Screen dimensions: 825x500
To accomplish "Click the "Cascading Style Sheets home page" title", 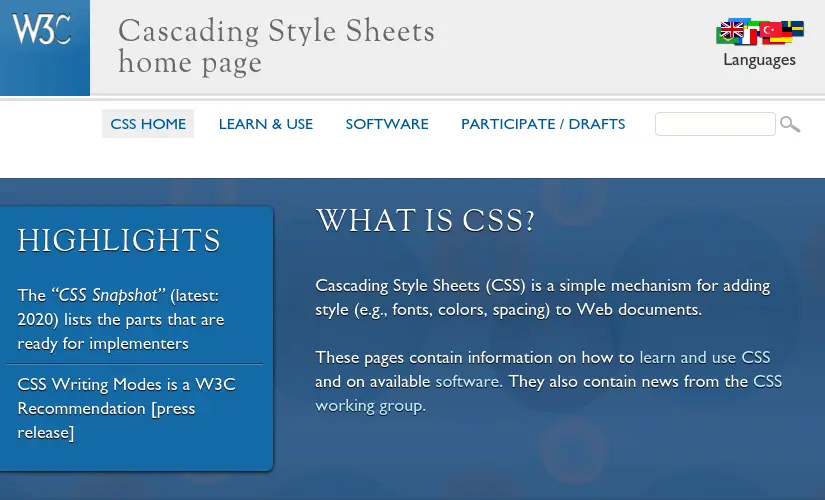I will point(276,46).
